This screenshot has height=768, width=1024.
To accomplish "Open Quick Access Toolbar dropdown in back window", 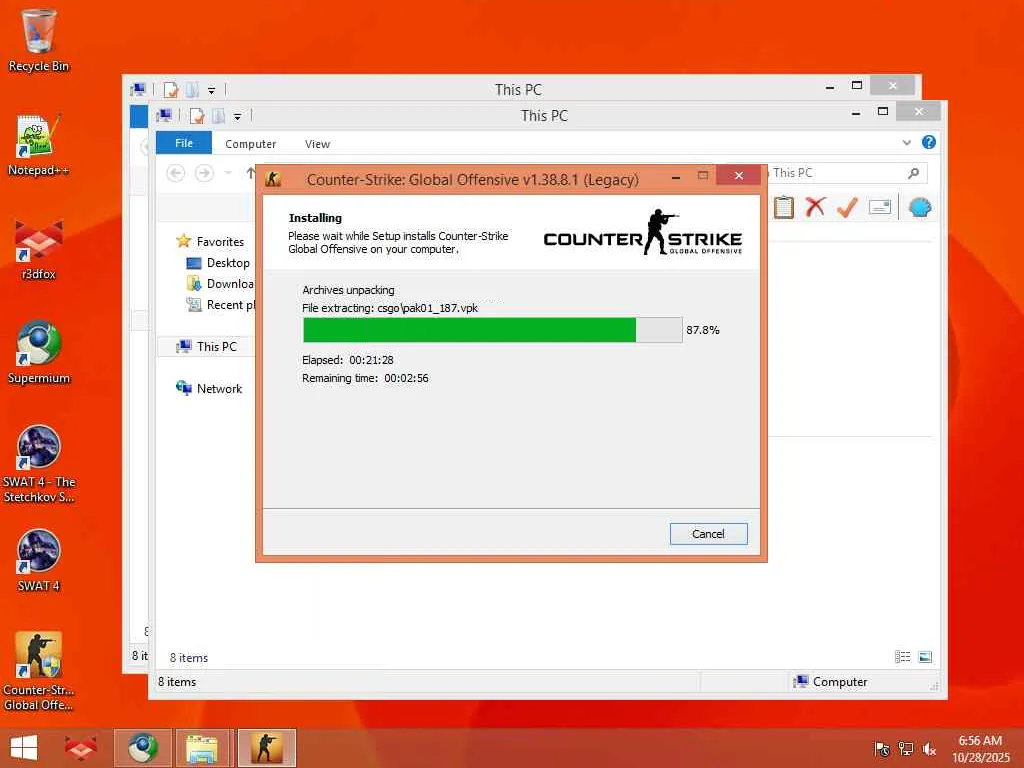I will coord(212,91).
